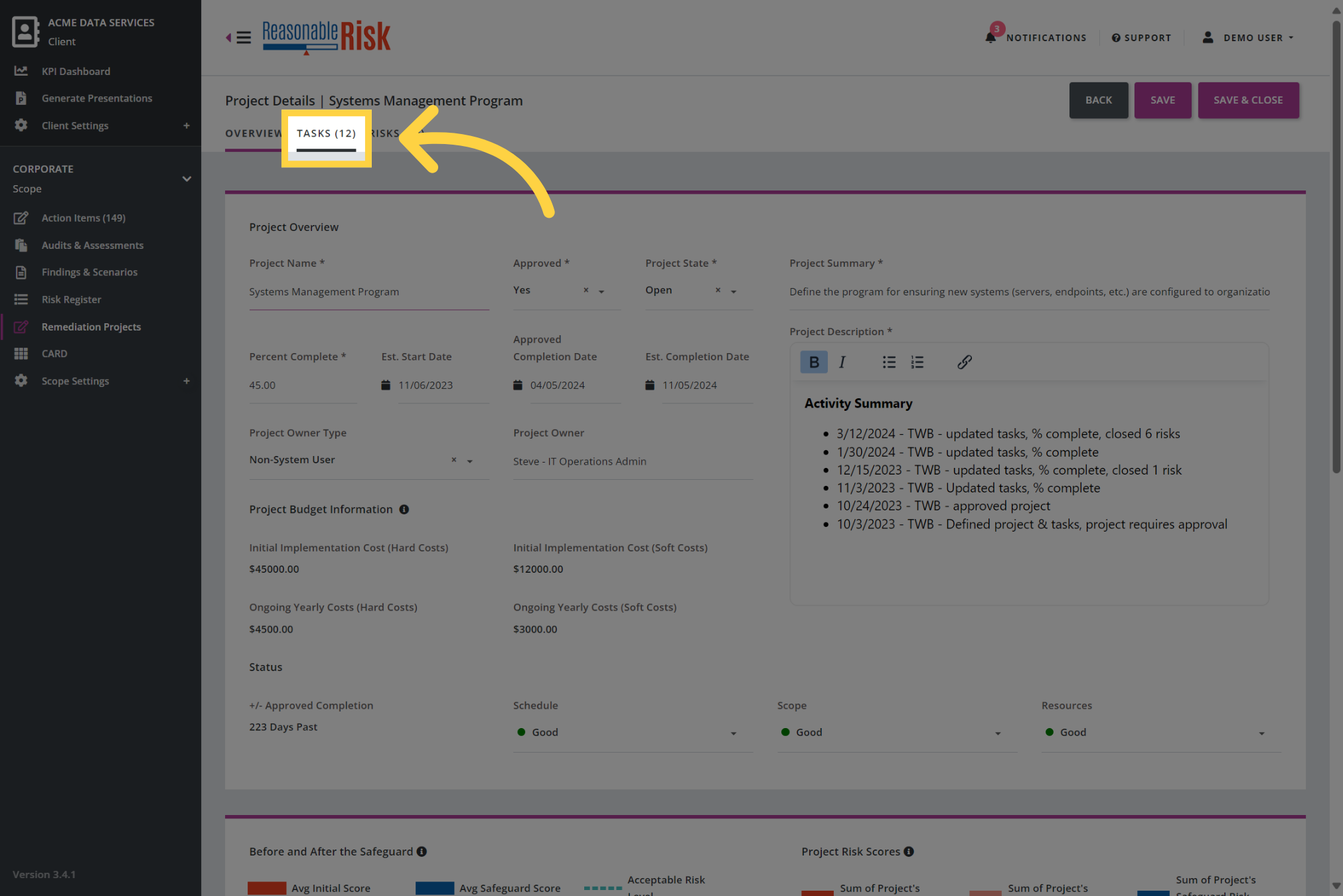Viewport: 1343px width, 896px height.
Task: Click the ReasonableRisk logo
Action: click(x=326, y=37)
